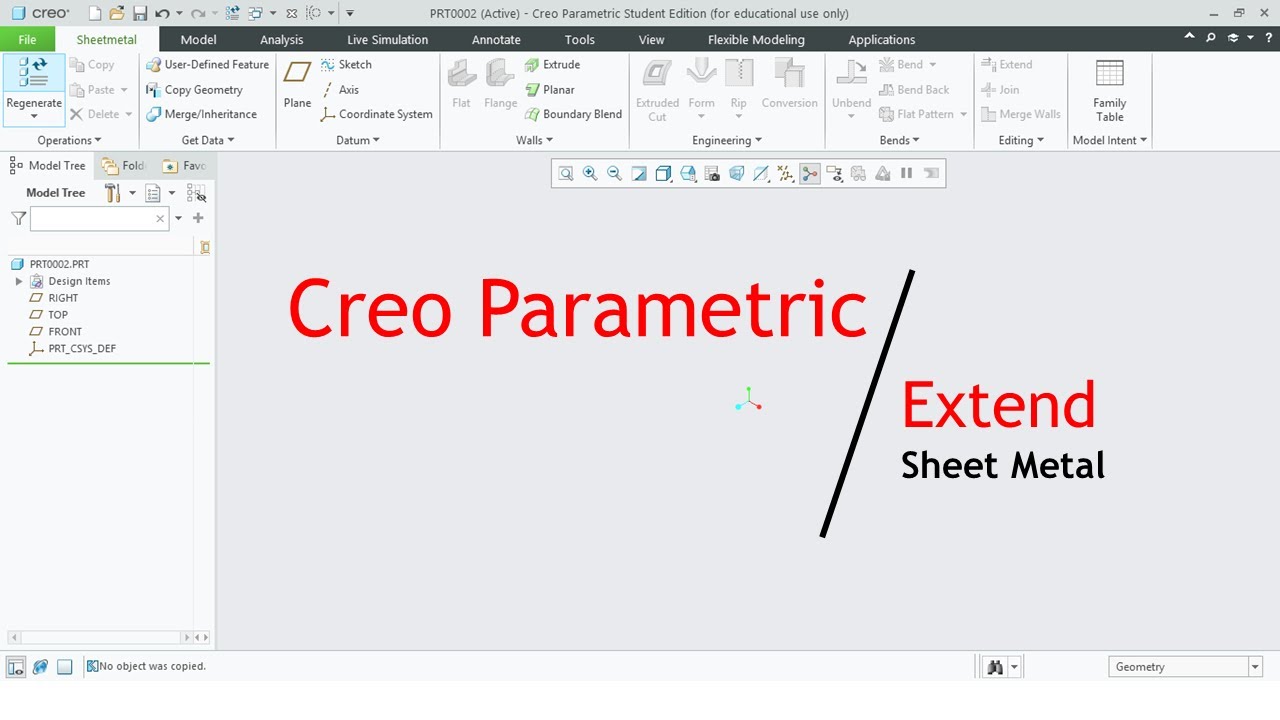Expand the Get Data group dropdown

(x=208, y=140)
